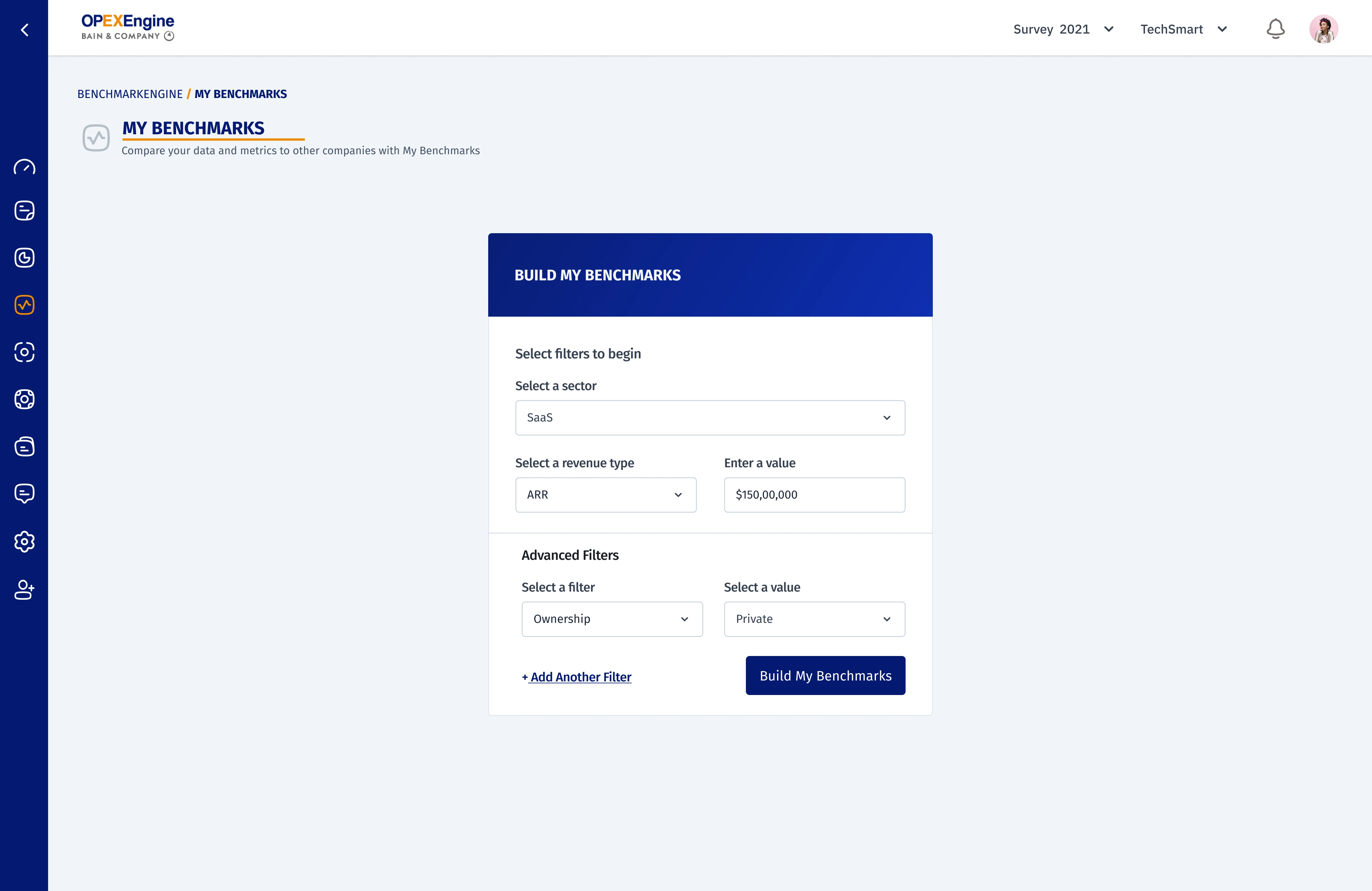This screenshot has height=891, width=1372.
Task: Open the pie chart sidebar icon
Action: click(24, 258)
